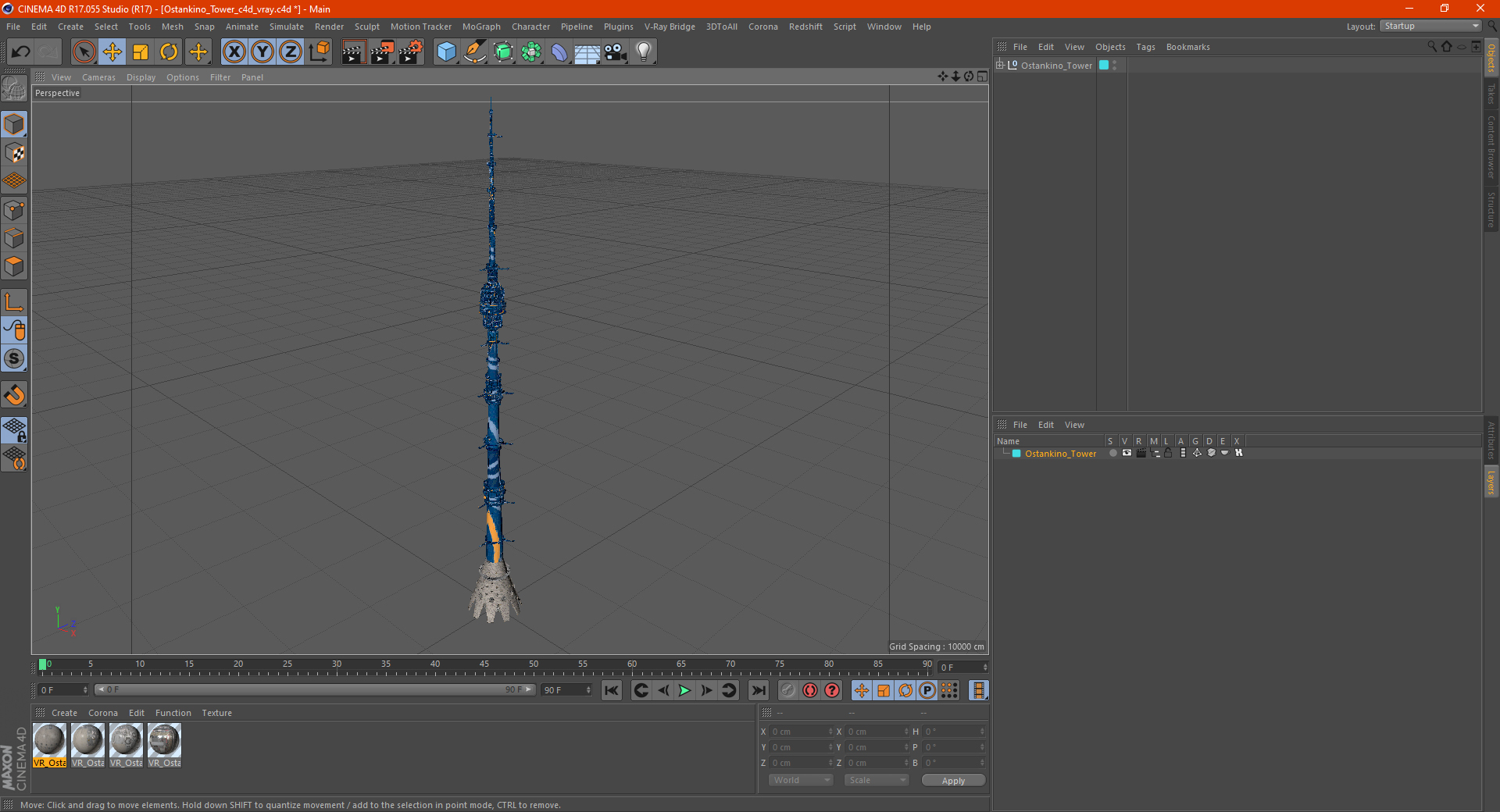Click the Enable Axis L-shaped icon
Screen dimensions: 1500x812
(15, 302)
